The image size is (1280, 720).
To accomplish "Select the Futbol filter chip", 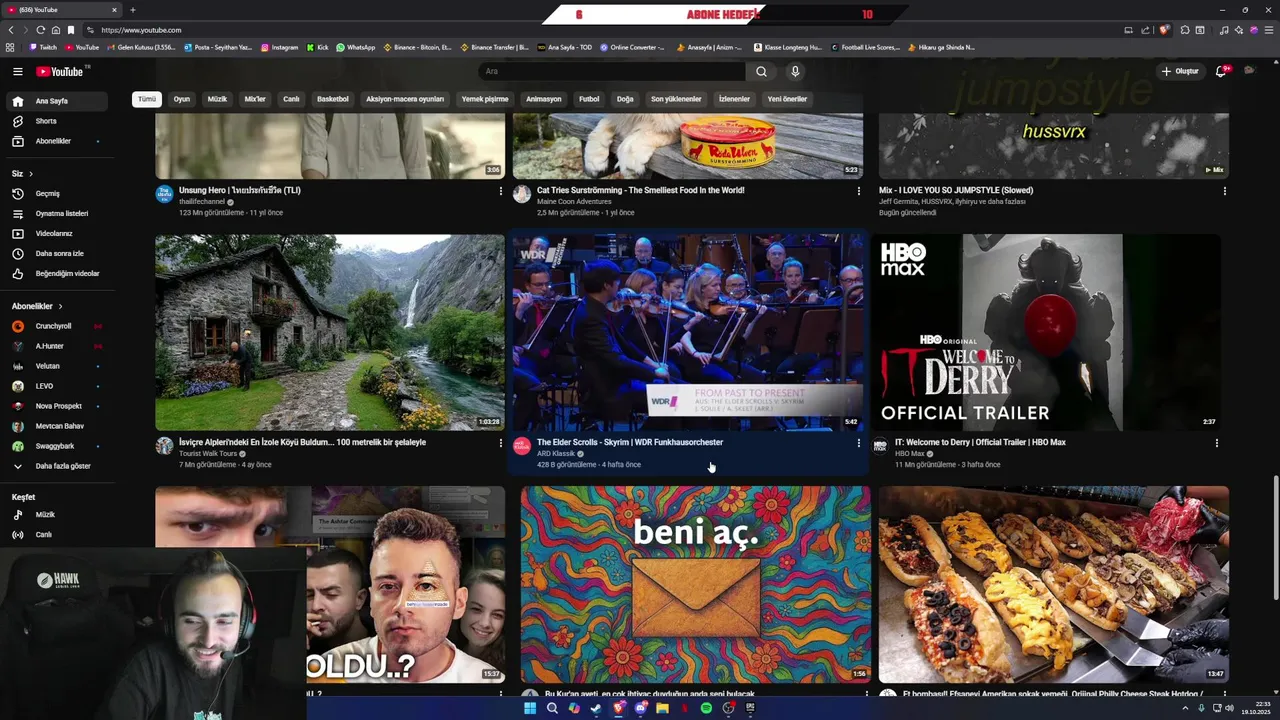I will pyautogui.click(x=589, y=99).
